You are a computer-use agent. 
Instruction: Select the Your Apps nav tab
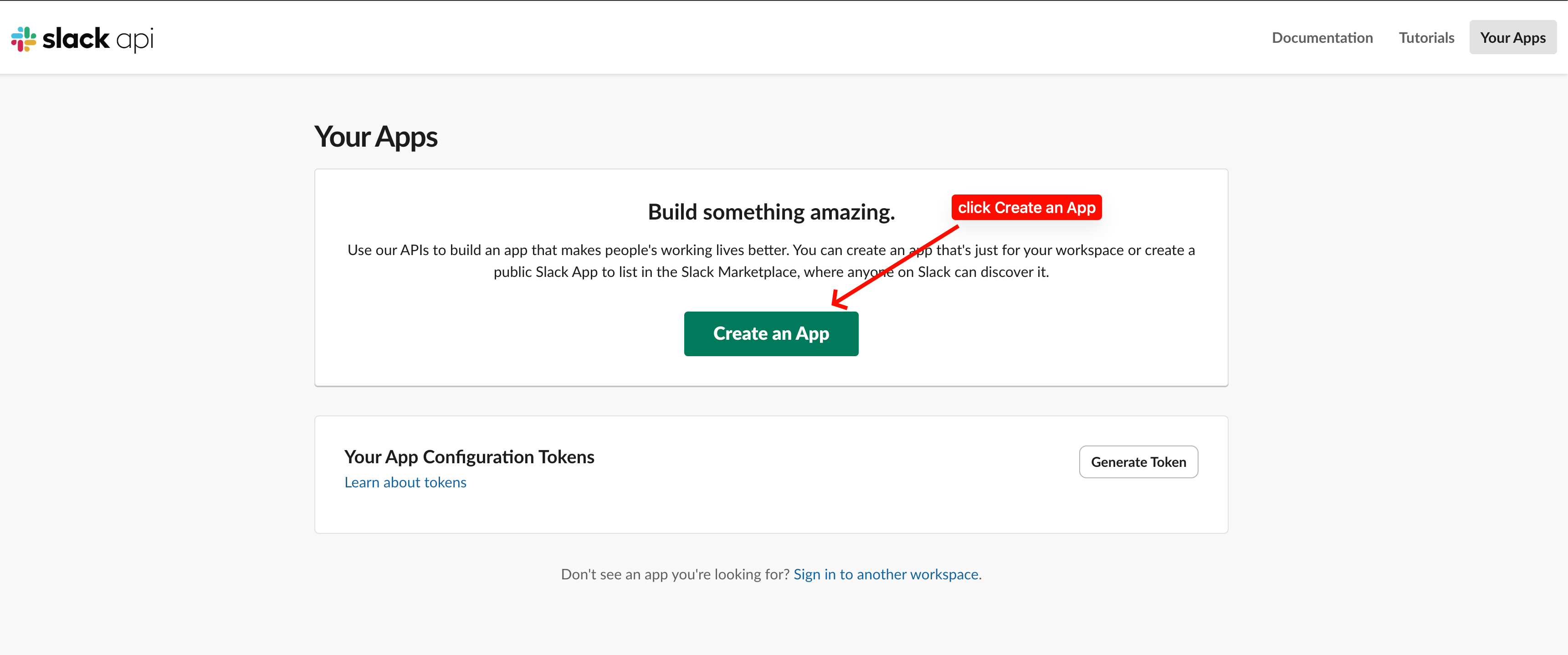(x=1512, y=38)
